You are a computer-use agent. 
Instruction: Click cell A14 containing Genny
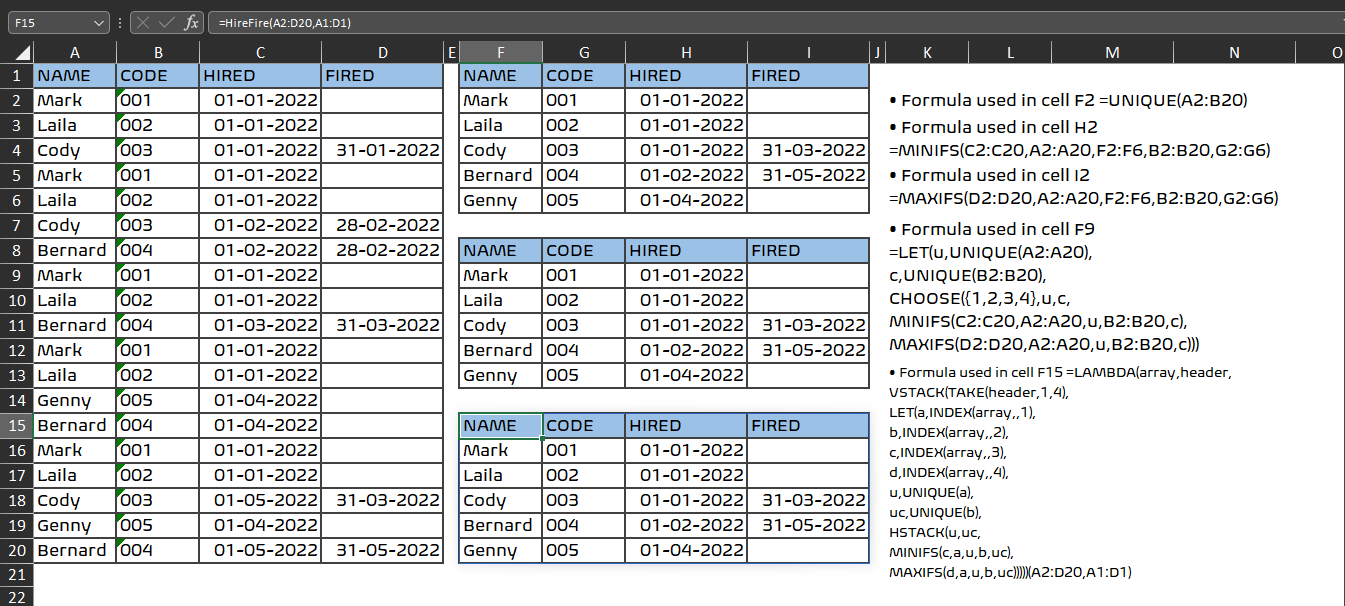(75, 400)
